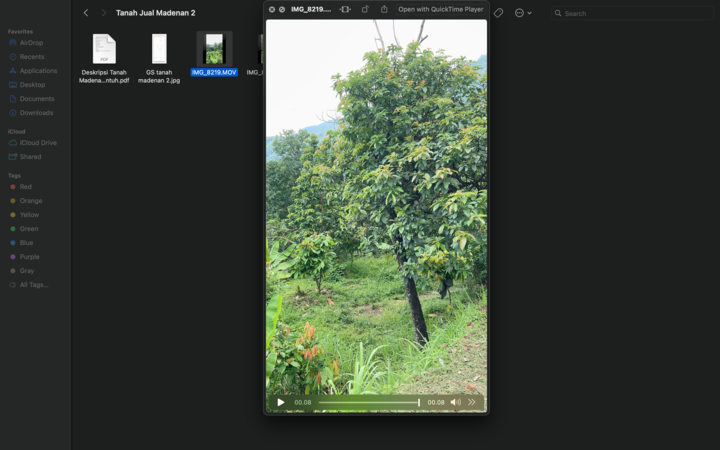Open AirDrop from the sidebar

pos(31,43)
